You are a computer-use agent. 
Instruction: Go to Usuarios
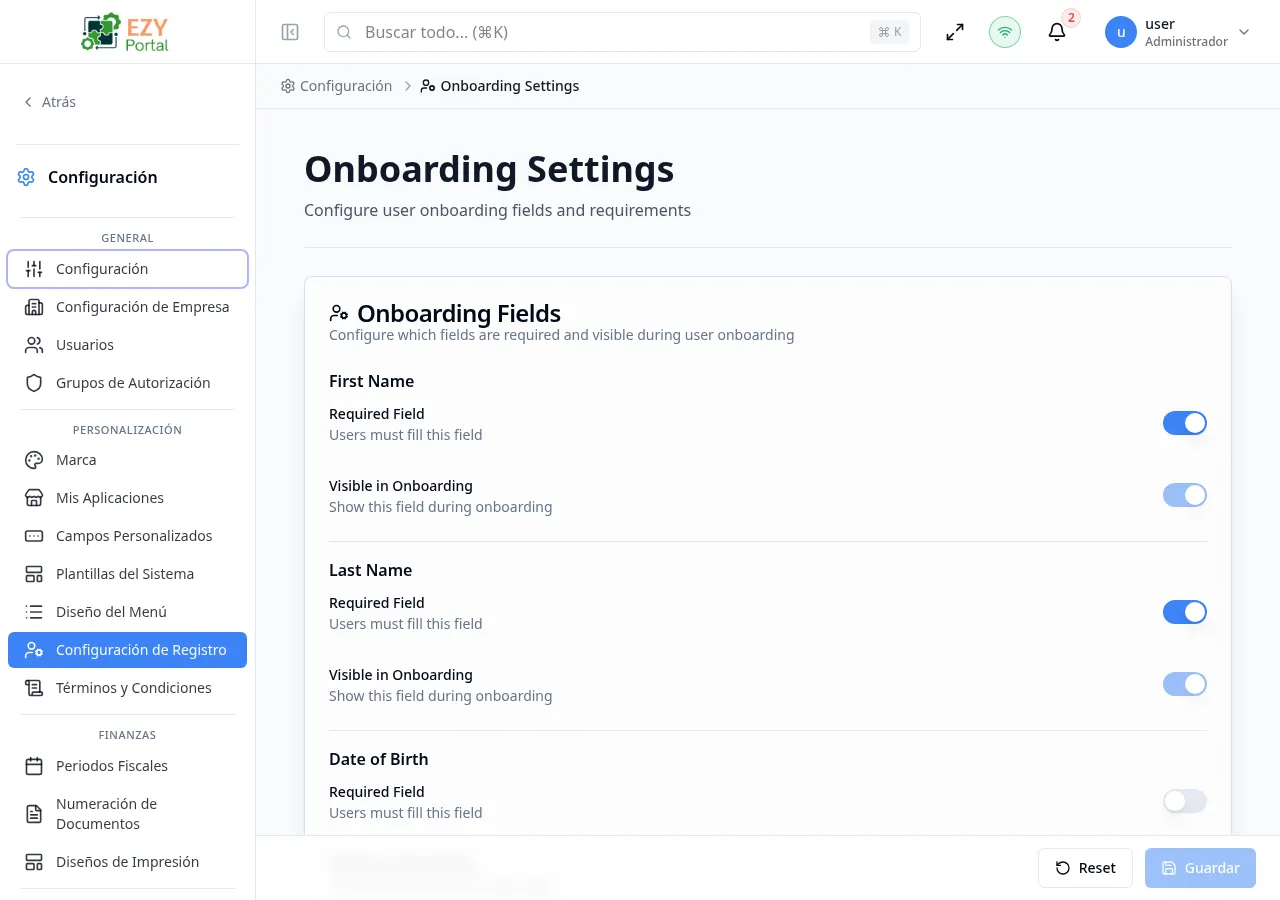pyautogui.click(x=127, y=345)
